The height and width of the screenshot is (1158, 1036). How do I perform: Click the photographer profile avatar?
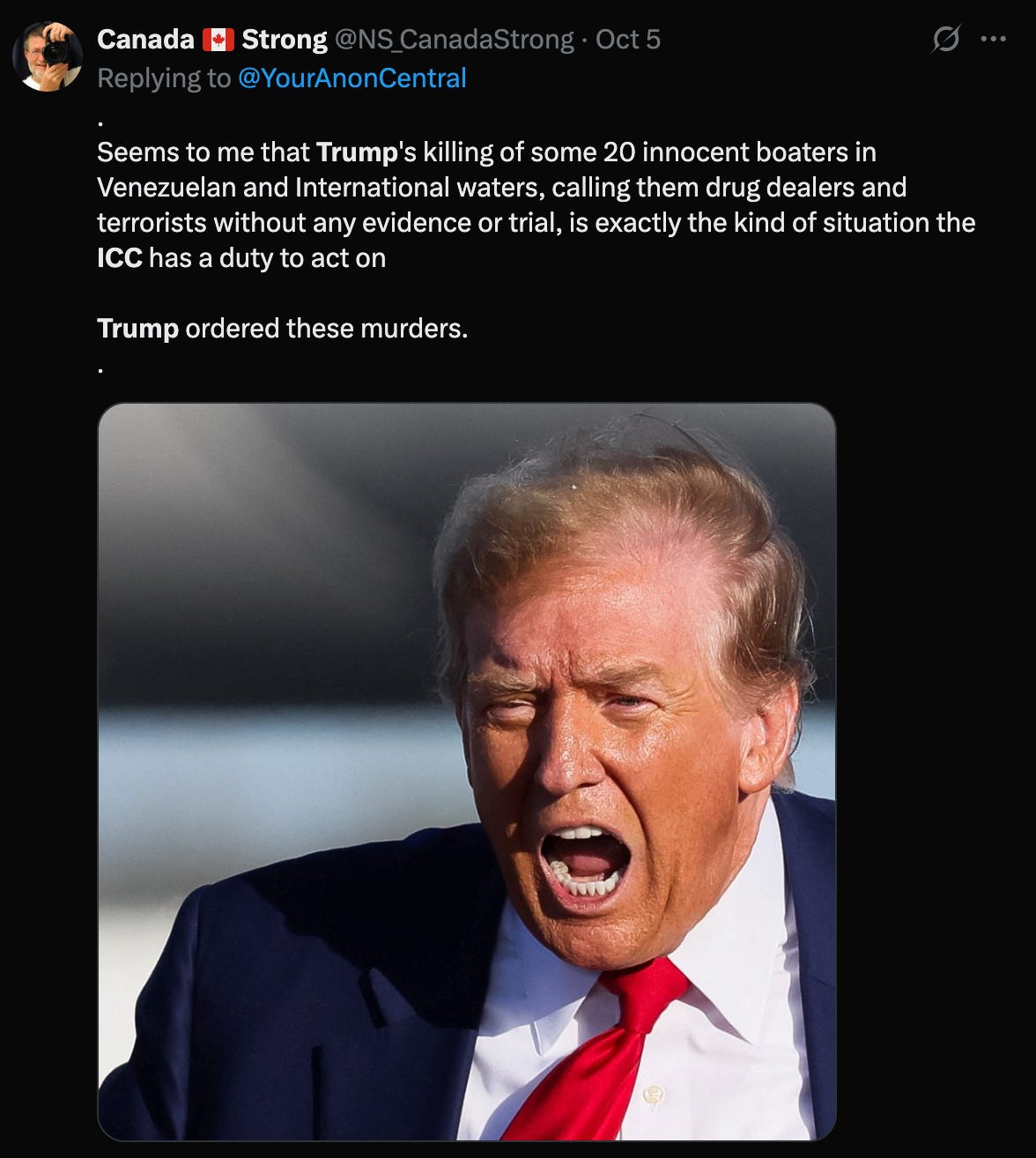pyautogui.click(x=47, y=56)
